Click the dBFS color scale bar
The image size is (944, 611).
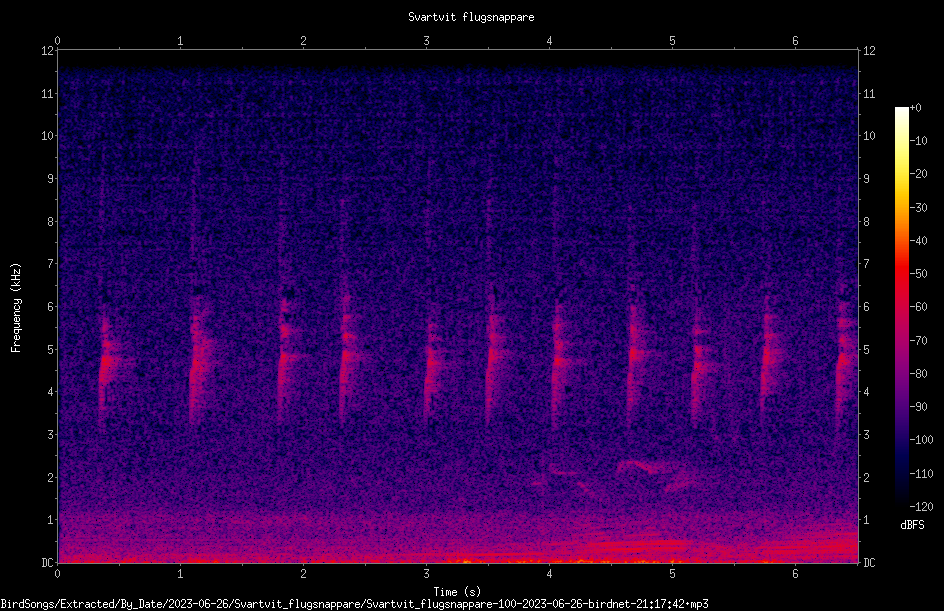tap(901, 306)
